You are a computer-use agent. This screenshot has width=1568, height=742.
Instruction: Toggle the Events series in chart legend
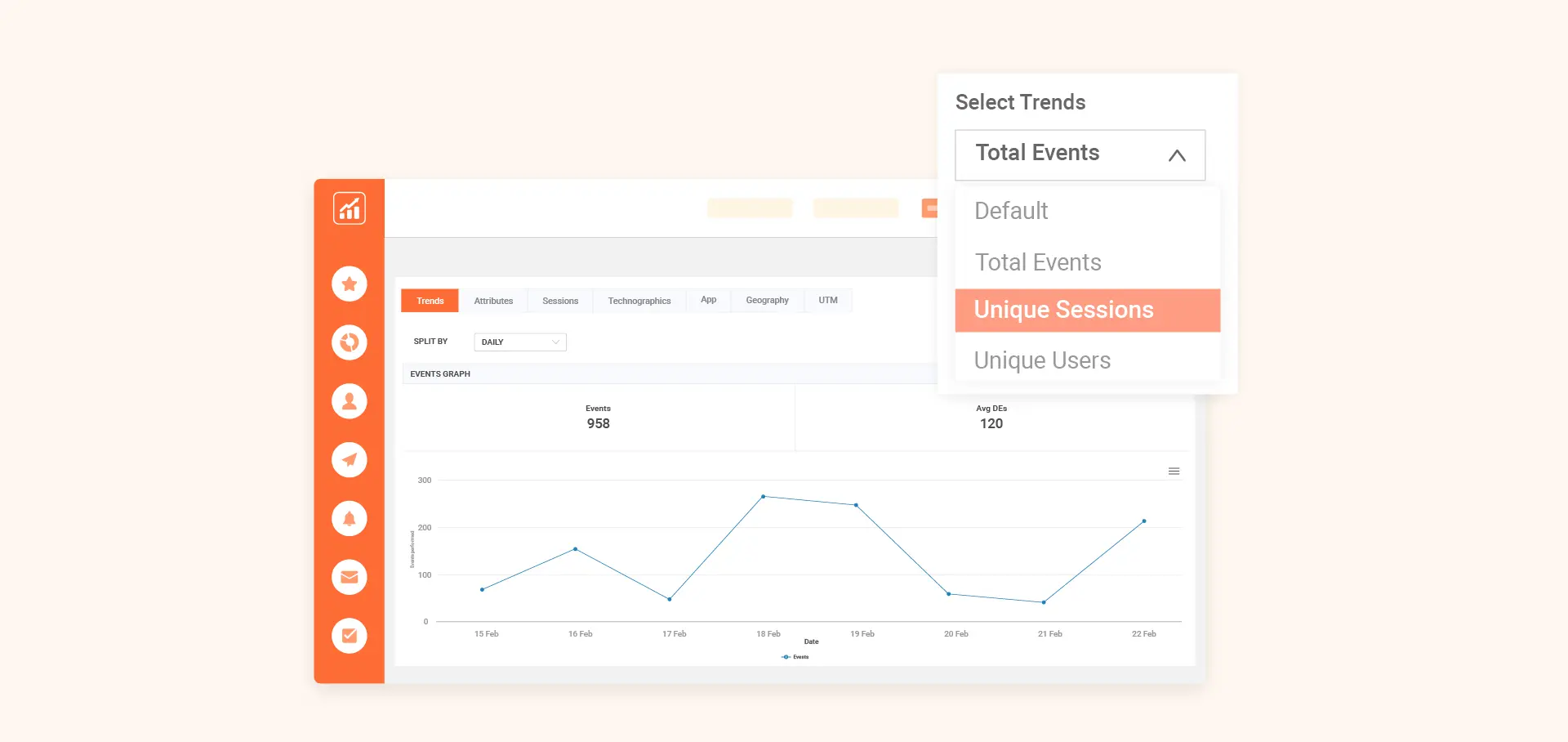click(x=795, y=657)
